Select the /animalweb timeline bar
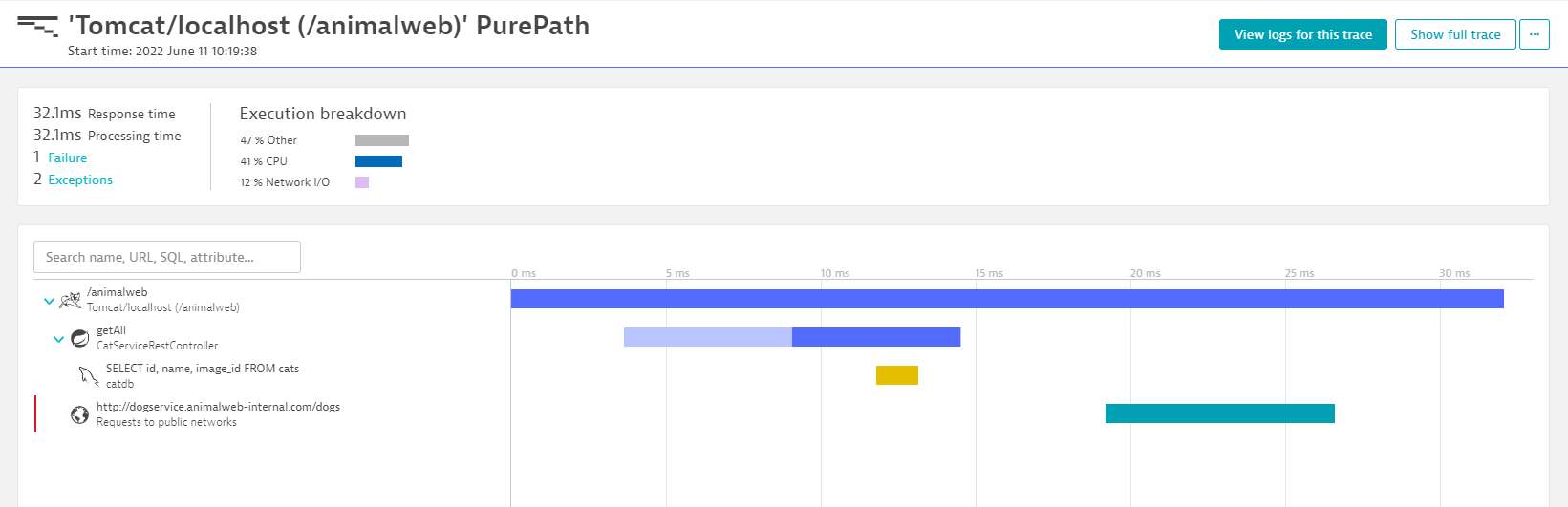Viewport: 1568px width, 507px height. (x=1007, y=299)
